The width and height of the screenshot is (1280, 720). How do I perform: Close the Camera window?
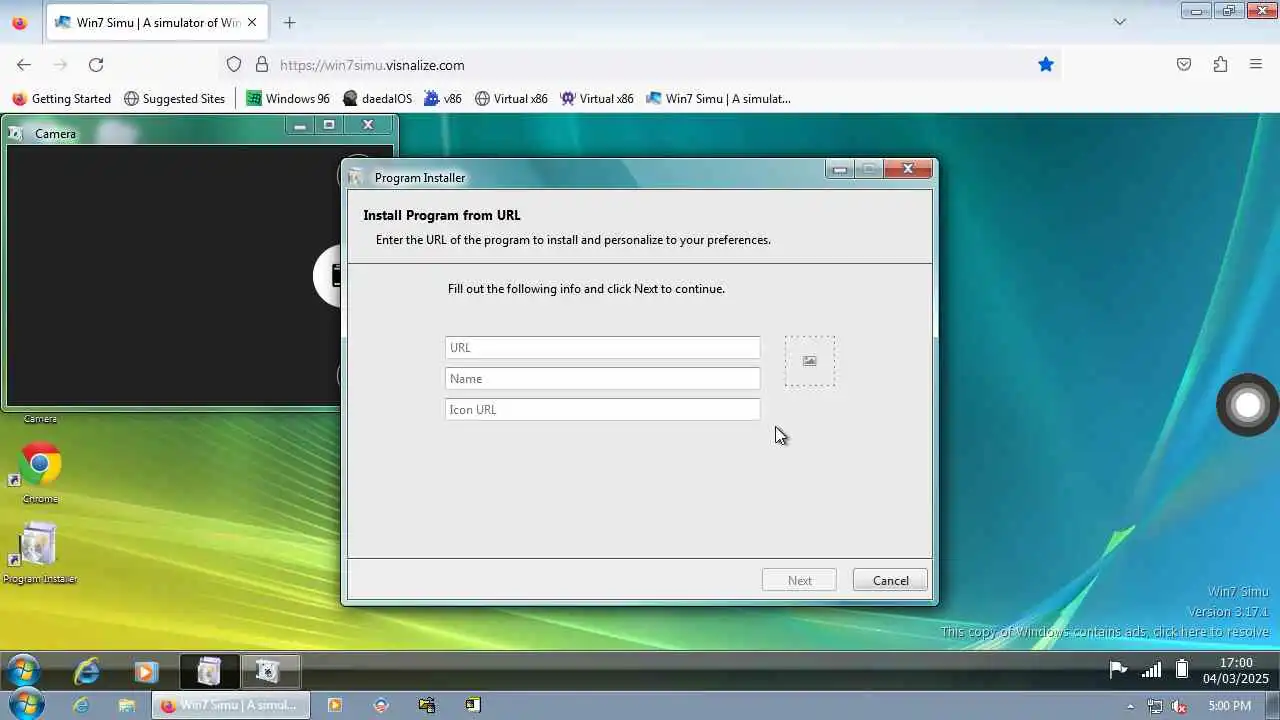tap(368, 125)
